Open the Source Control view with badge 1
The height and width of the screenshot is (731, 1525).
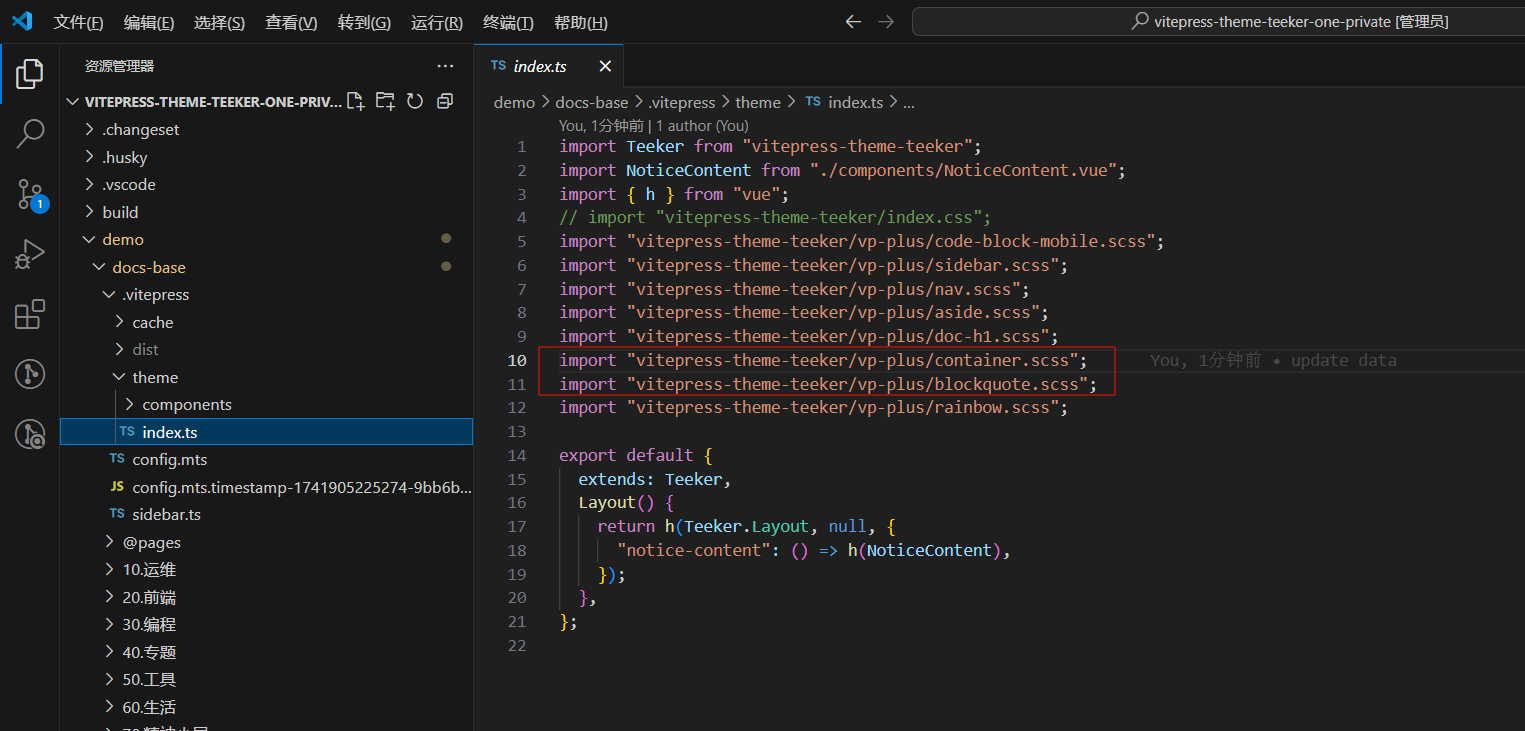click(x=30, y=195)
